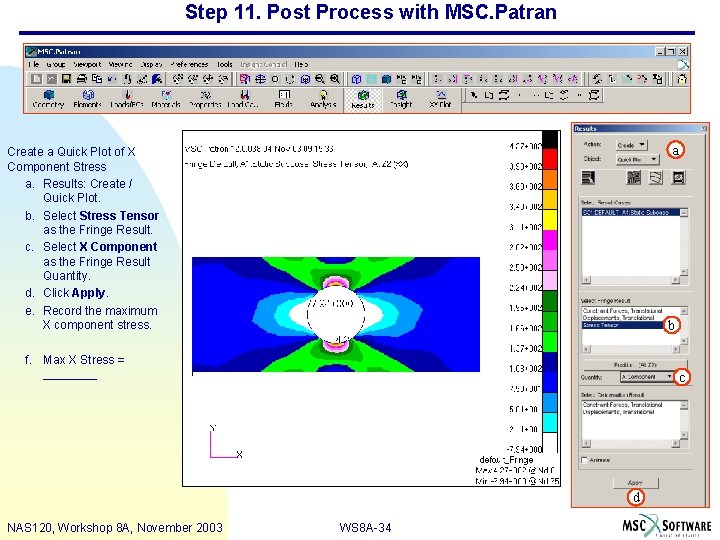Screen dimensions: 720x540
Task: Open the Preferences menu
Action: coord(189,64)
